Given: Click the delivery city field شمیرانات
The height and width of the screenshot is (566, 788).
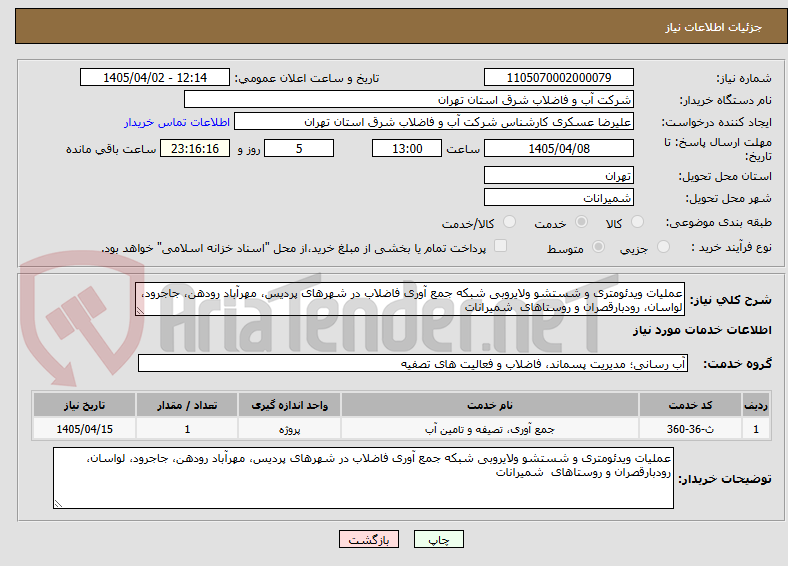Looking at the screenshot, I should tap(558, 198).
